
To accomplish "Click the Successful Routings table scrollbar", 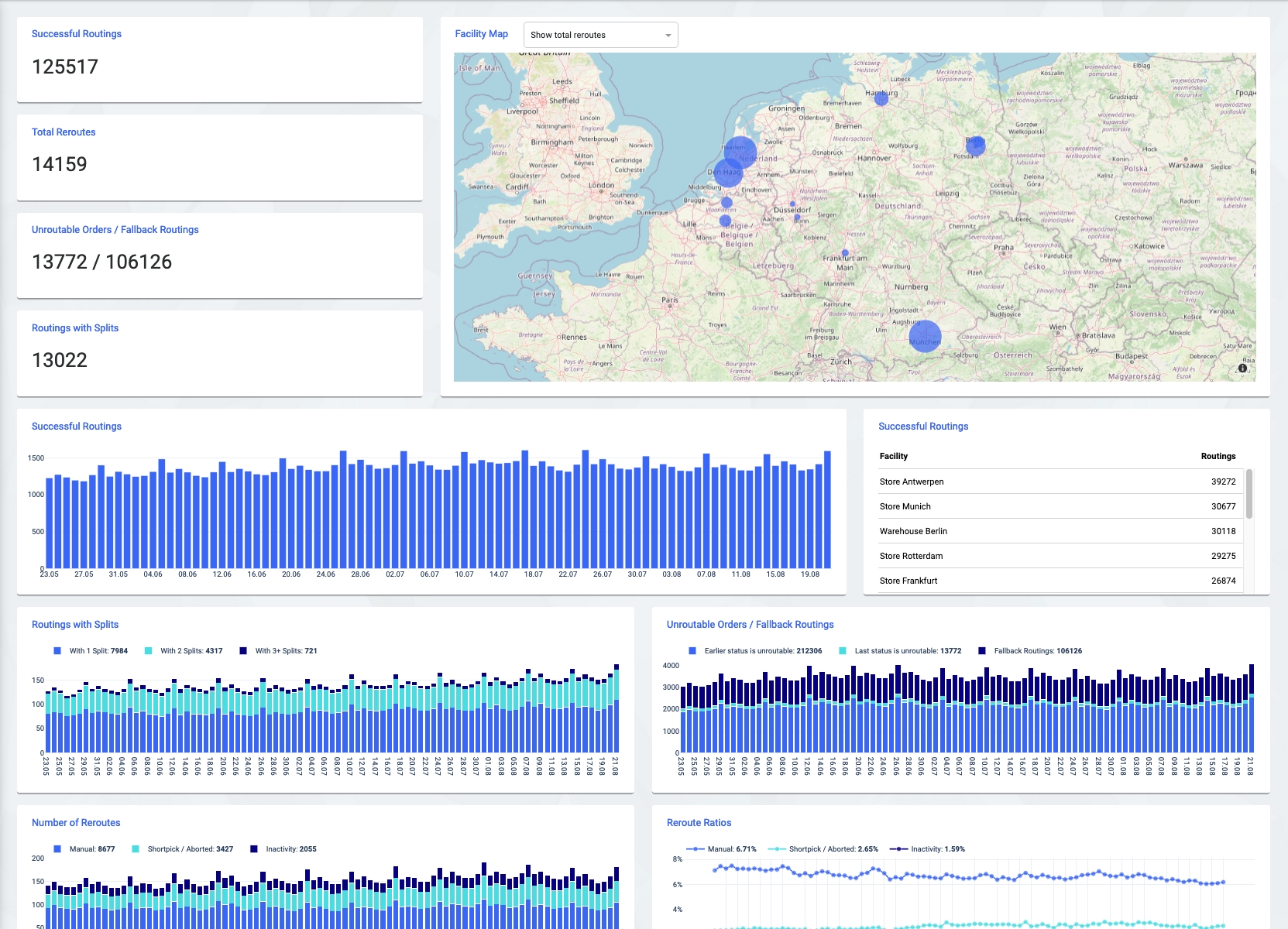I will [x=1249, y=494].
